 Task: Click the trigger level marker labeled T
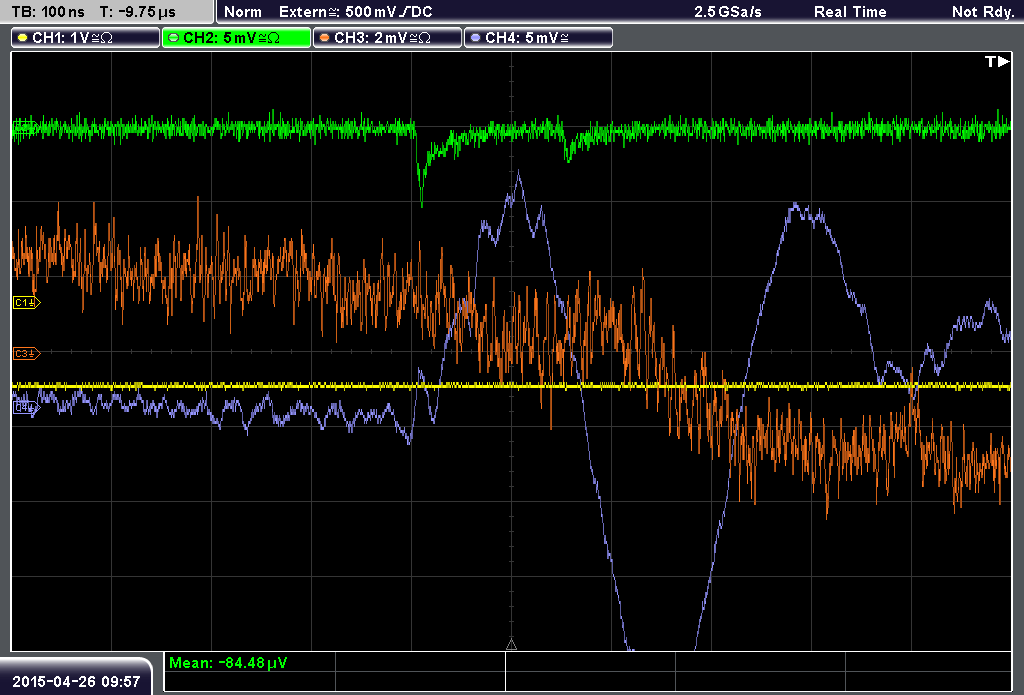click(x=997, y=61)
